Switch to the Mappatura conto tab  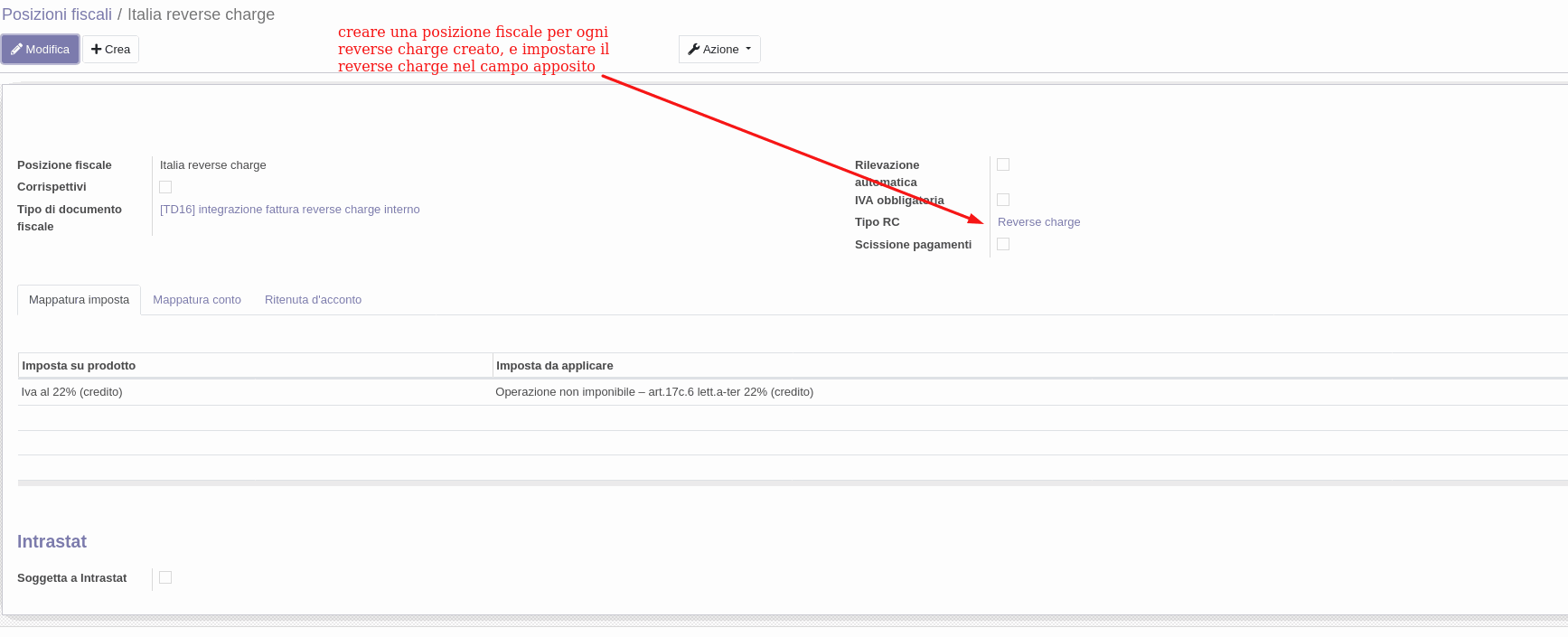197,300
